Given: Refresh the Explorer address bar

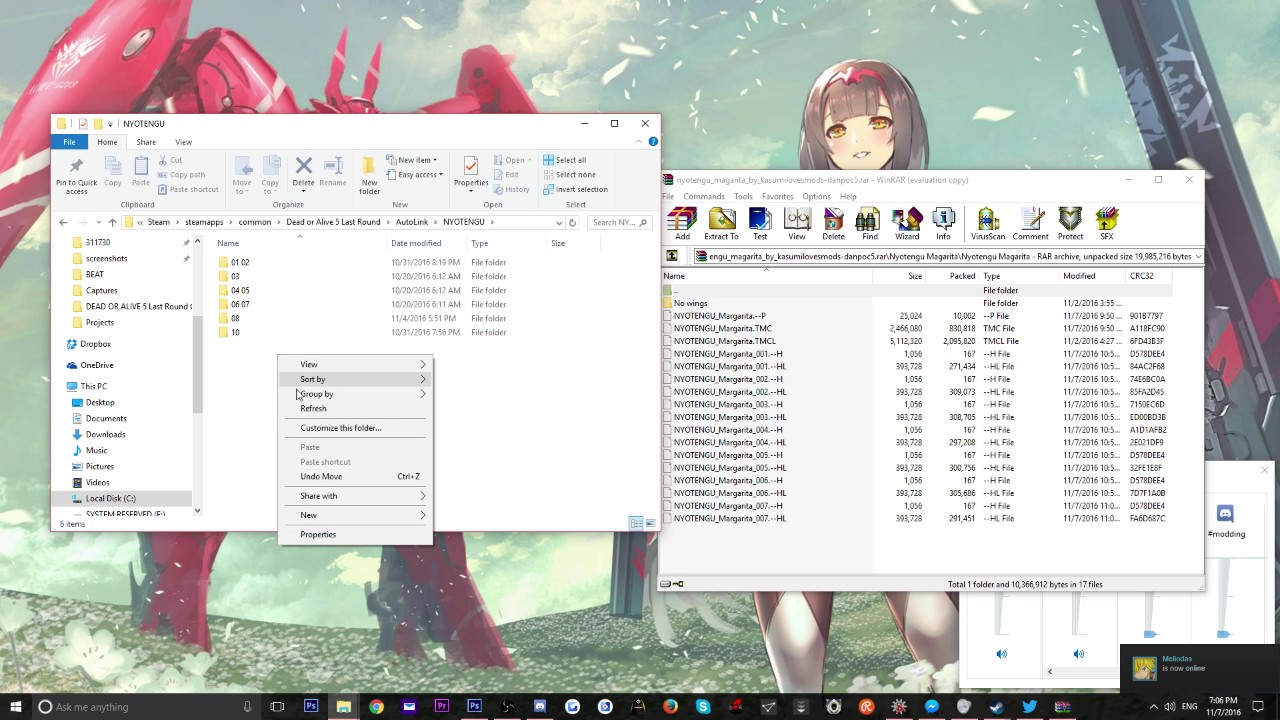Looking at the screenshot, I should (572, 222).
